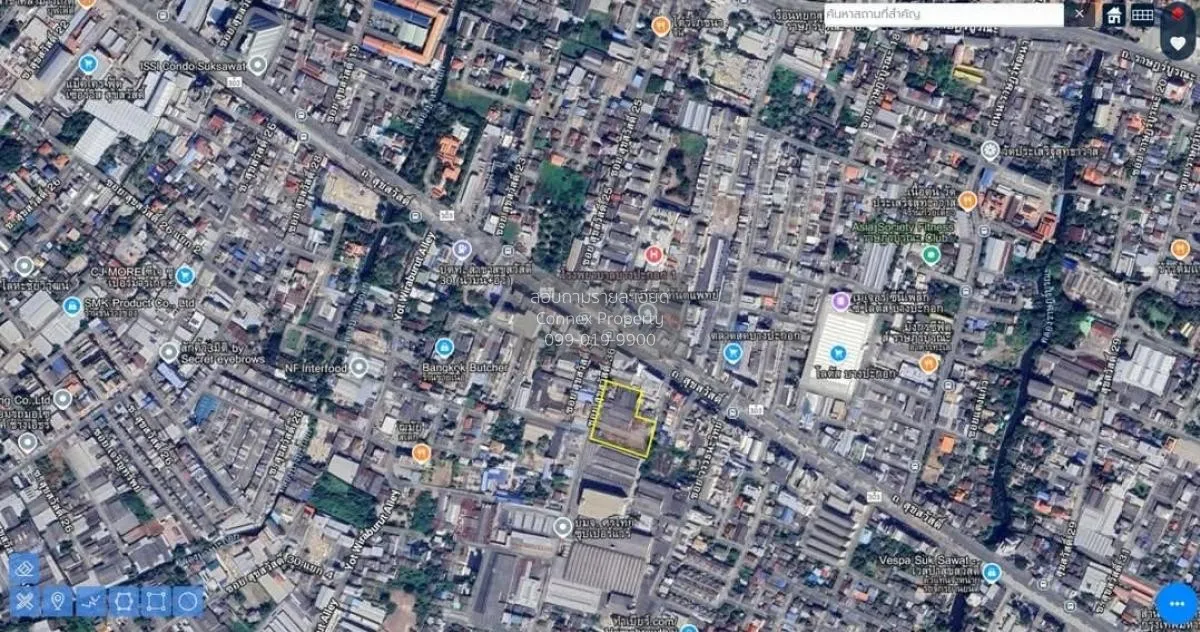Select the pin marker drawing tool
Image resolution: width=1200 pixels, height=632 pixels.
tap(60, 600)
